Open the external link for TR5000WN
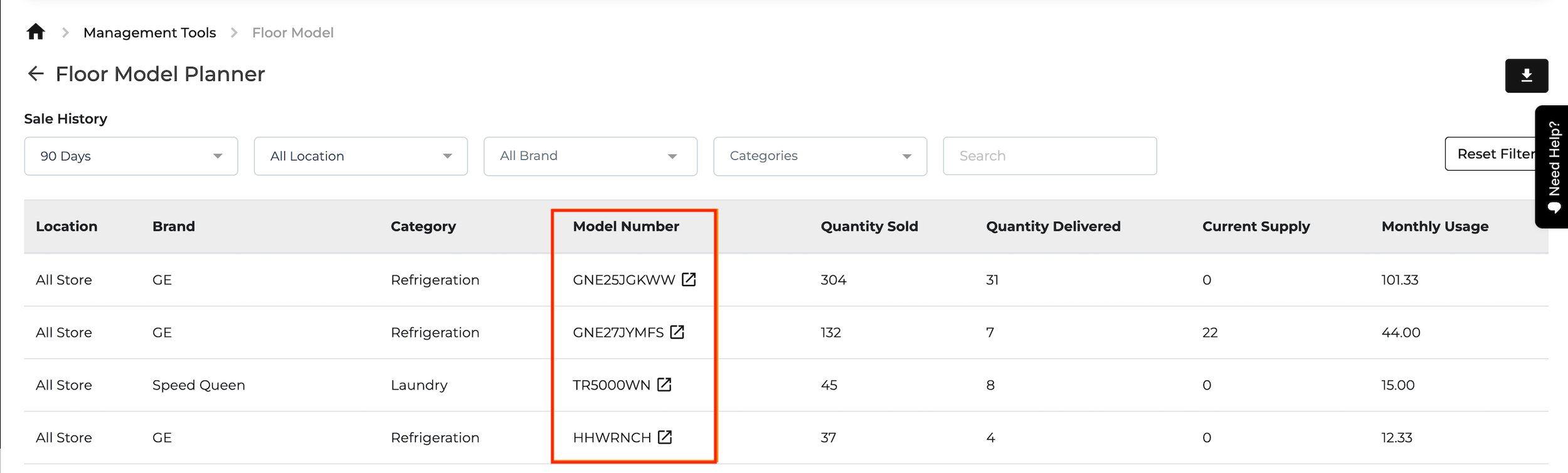The image size is (1568, 473). [x=664, y=385]
